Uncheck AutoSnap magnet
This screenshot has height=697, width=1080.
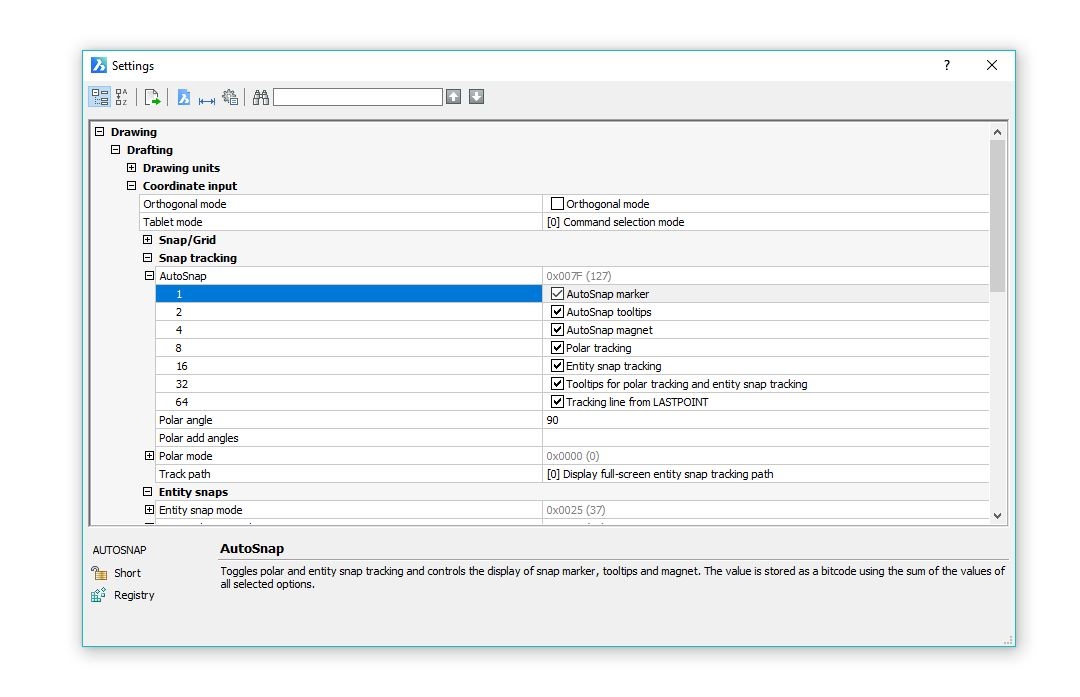click(557, 330)
